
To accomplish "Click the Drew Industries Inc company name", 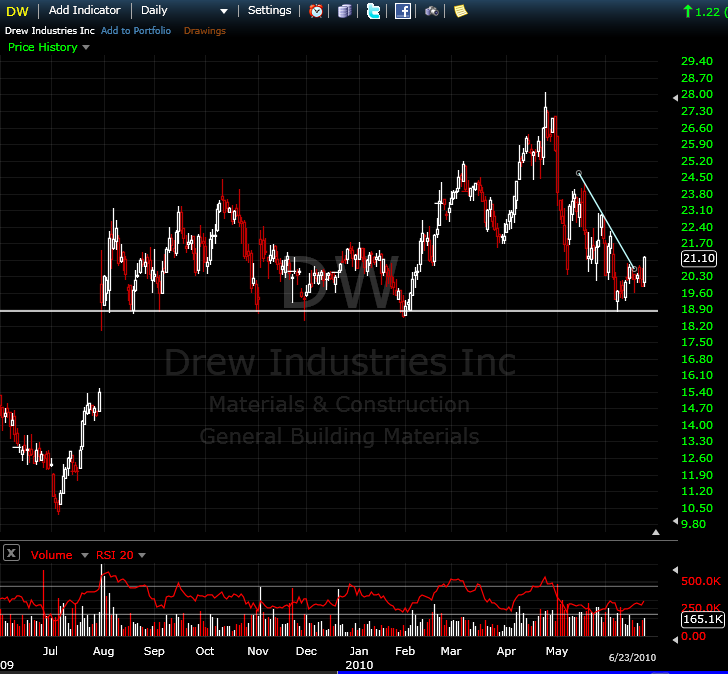I will (50, 31).
